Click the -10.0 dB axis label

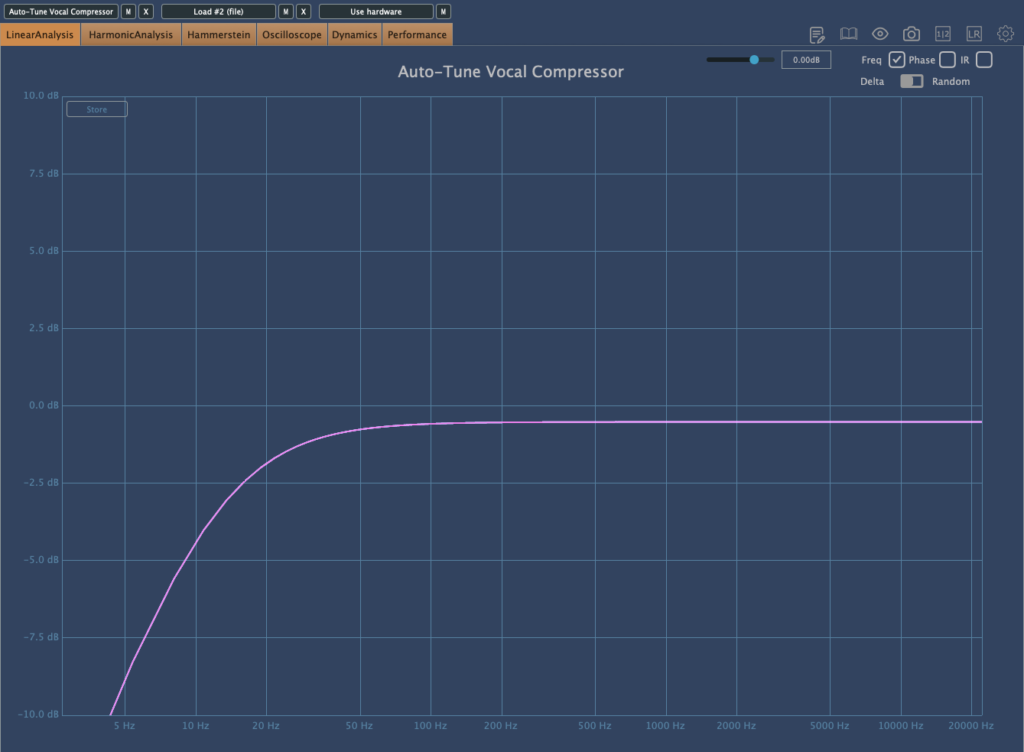39,714
